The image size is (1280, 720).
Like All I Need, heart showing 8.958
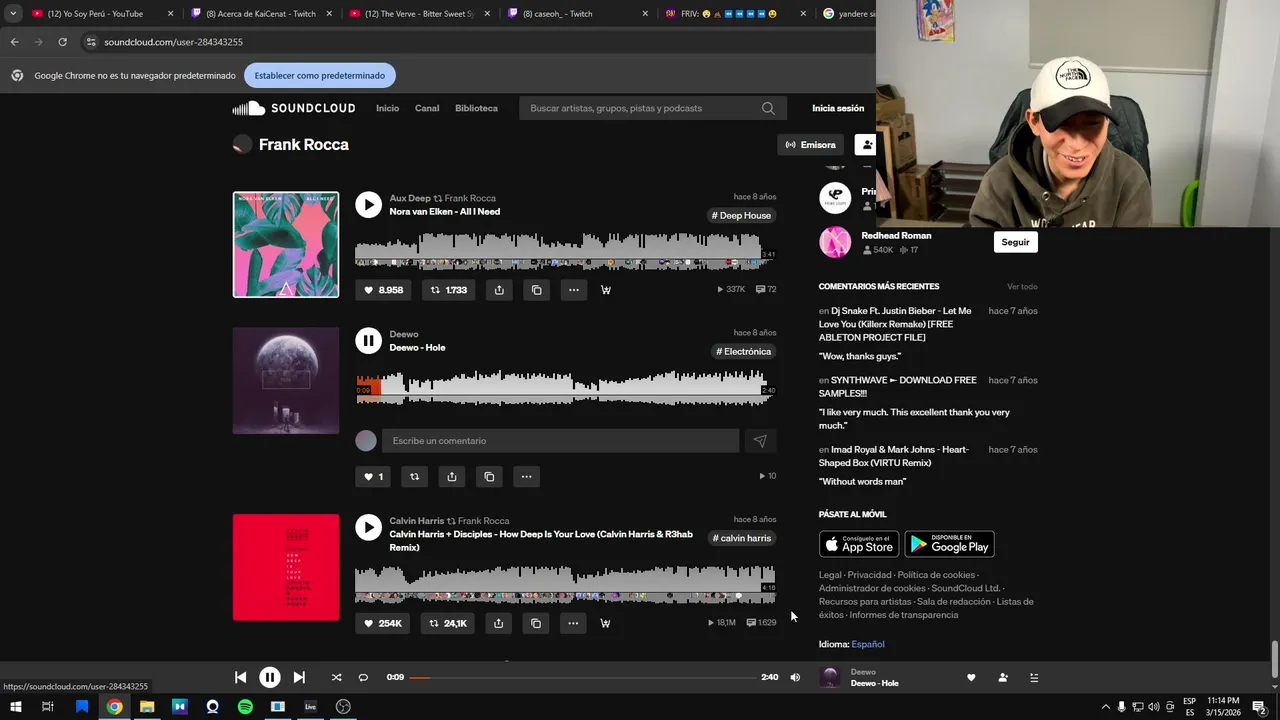(383, 290)
